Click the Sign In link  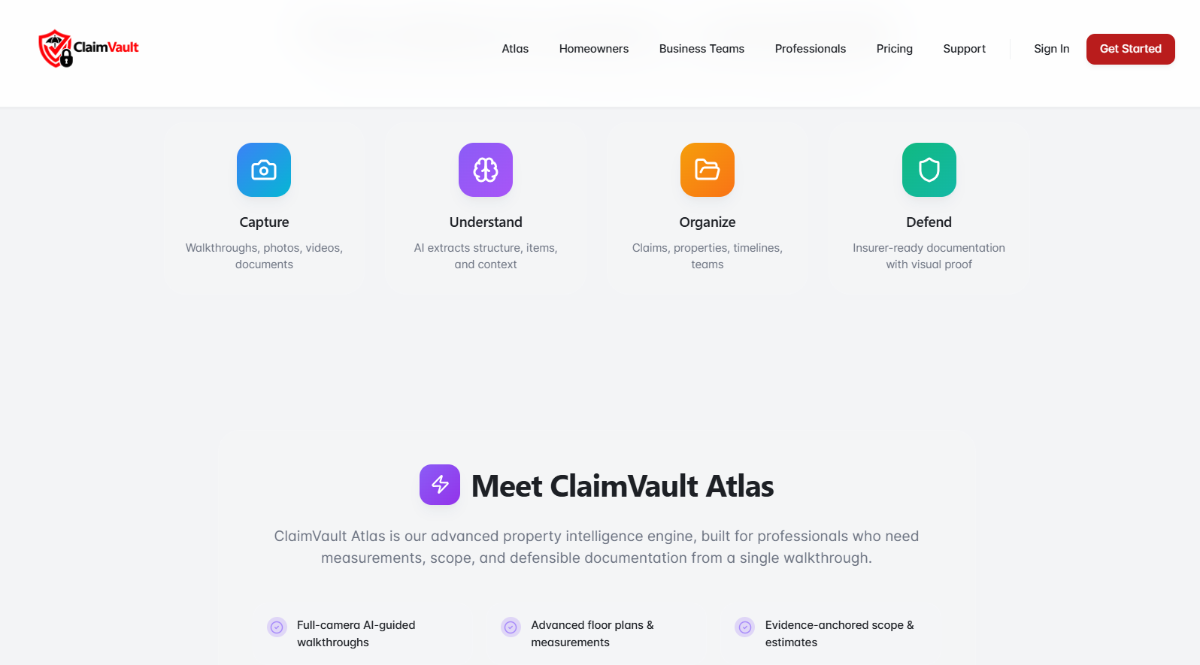click(1051, 48)
